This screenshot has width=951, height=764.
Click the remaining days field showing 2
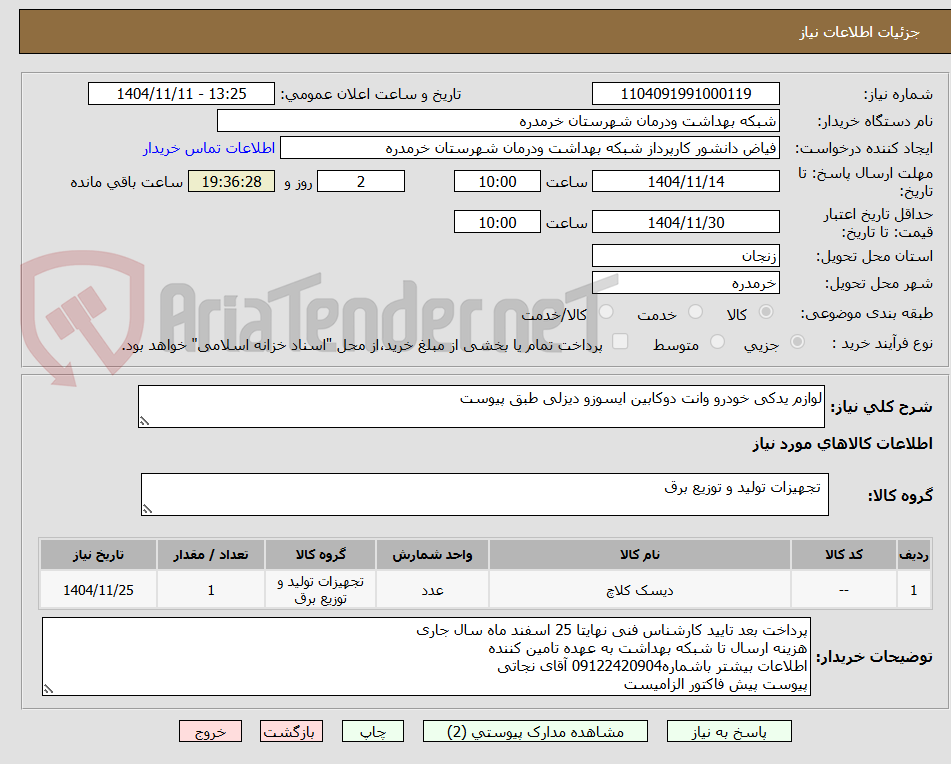coord(361,181)
